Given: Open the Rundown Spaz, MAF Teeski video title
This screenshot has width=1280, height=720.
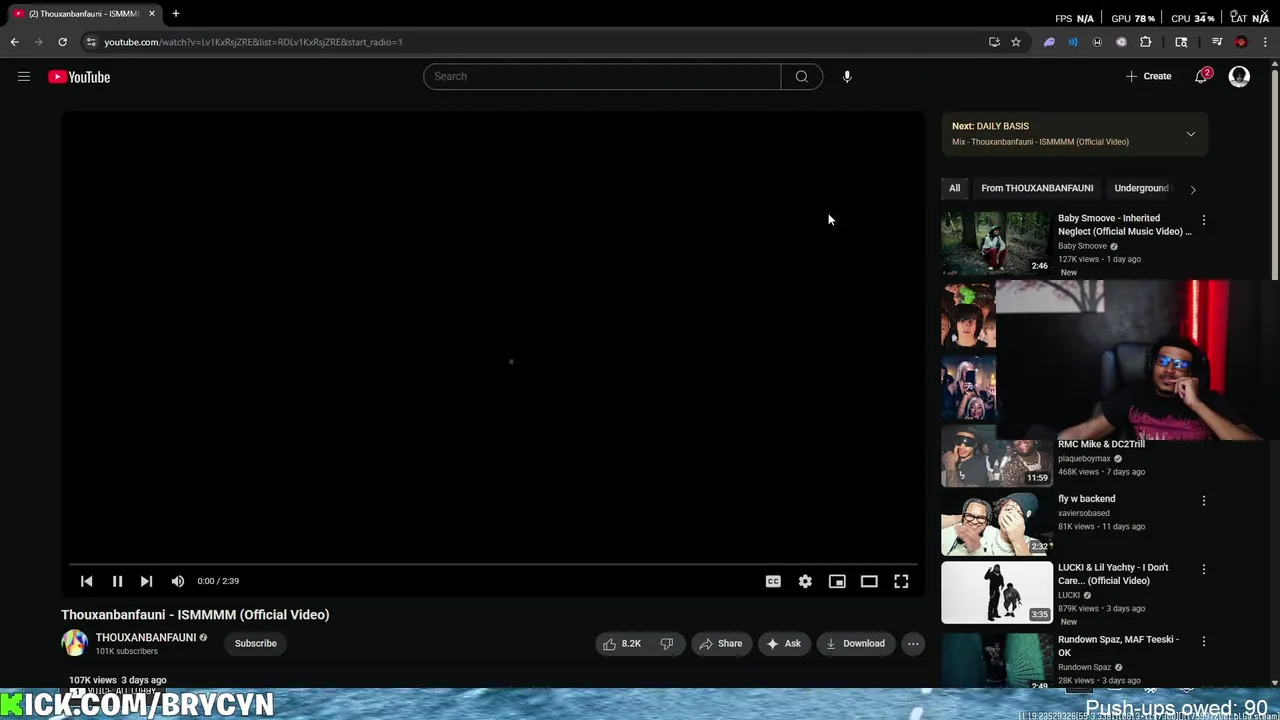Looking at the screenshot, I should (x=1118, y=646).
